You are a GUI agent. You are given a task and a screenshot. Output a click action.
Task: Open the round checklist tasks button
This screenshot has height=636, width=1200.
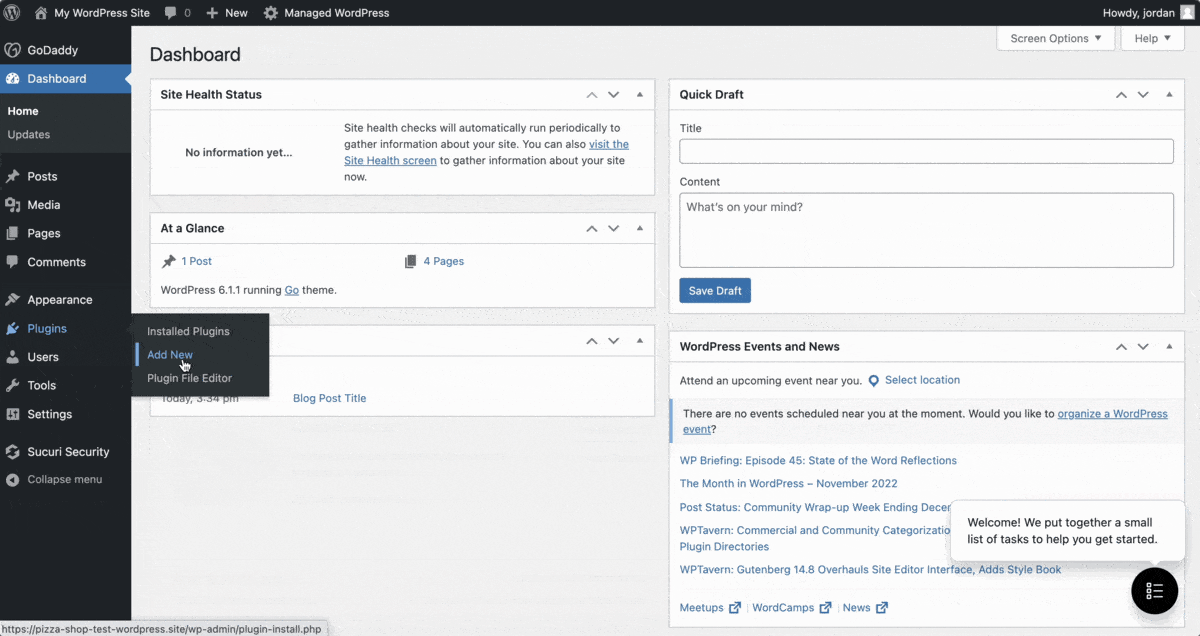pos(1154,590)
